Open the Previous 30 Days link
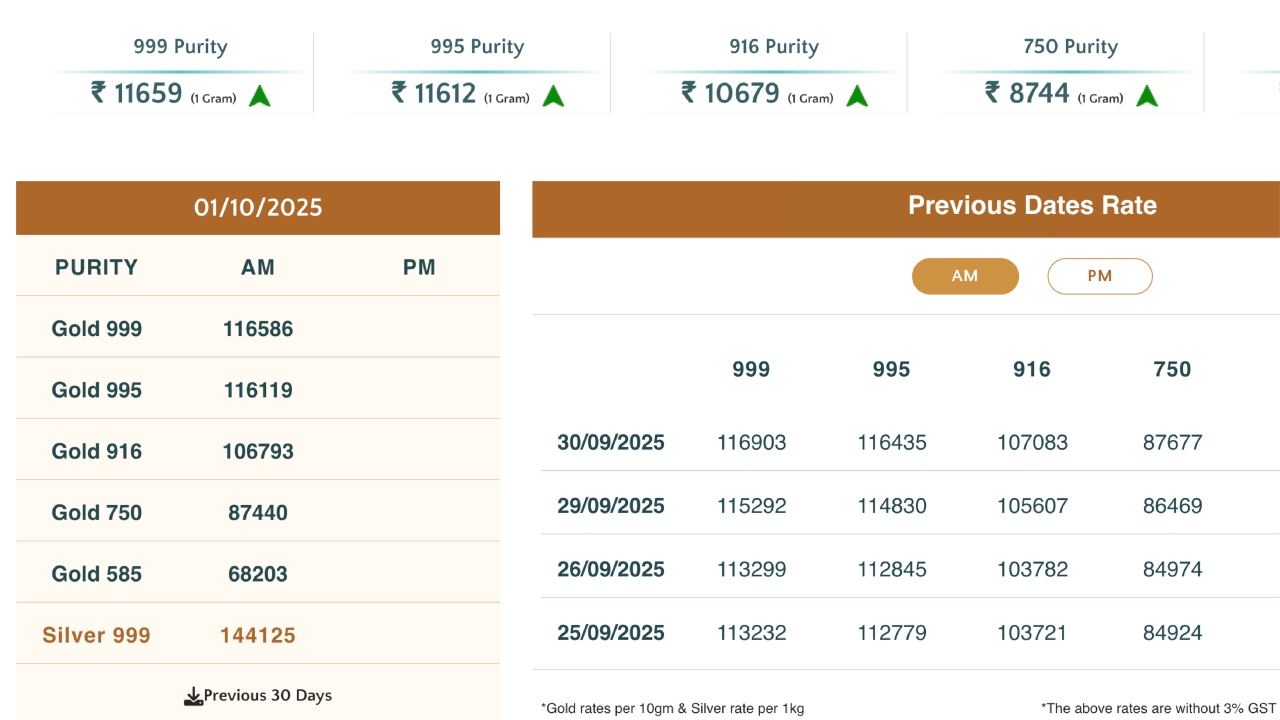Viewport: 1280px width, 720px height. (x=267, y=696)
